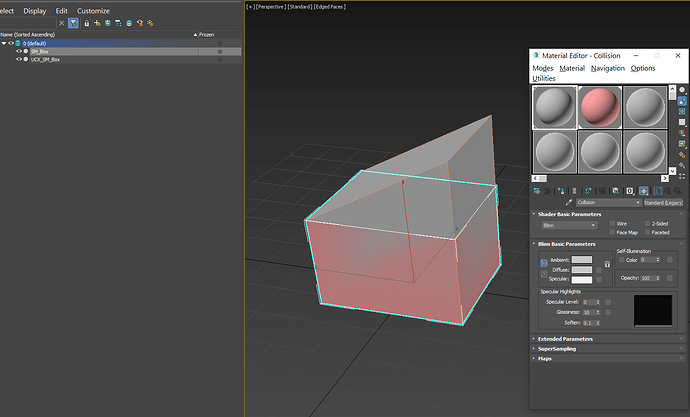
Task: Click the lock icon in explorer toolbar
Action: [x=86, y=22]
